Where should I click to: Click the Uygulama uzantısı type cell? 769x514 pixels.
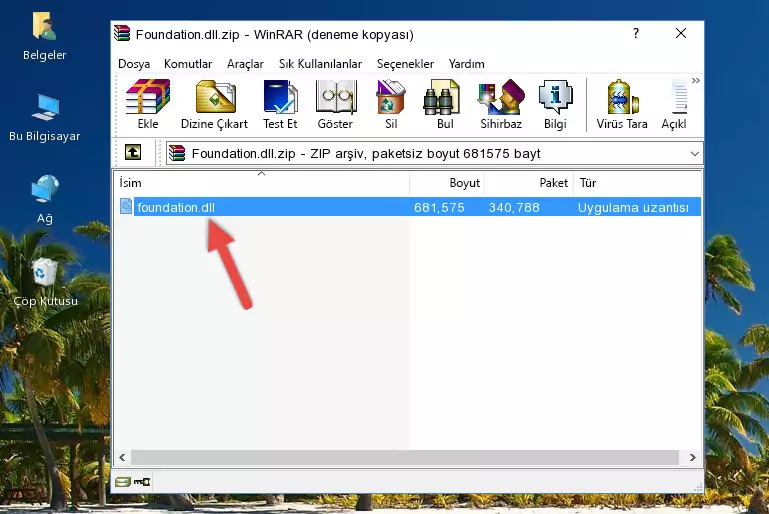(x=633, y=207)
